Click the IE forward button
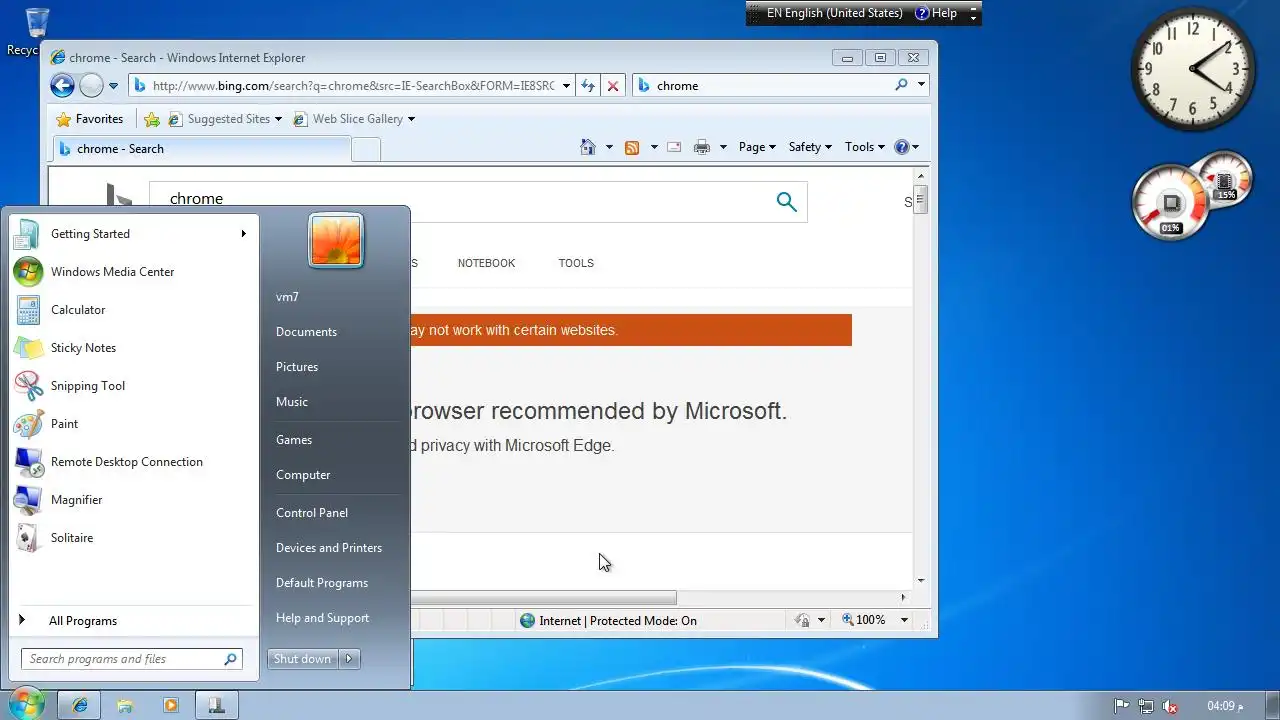 pyautogui.click(x=91, y=86)
